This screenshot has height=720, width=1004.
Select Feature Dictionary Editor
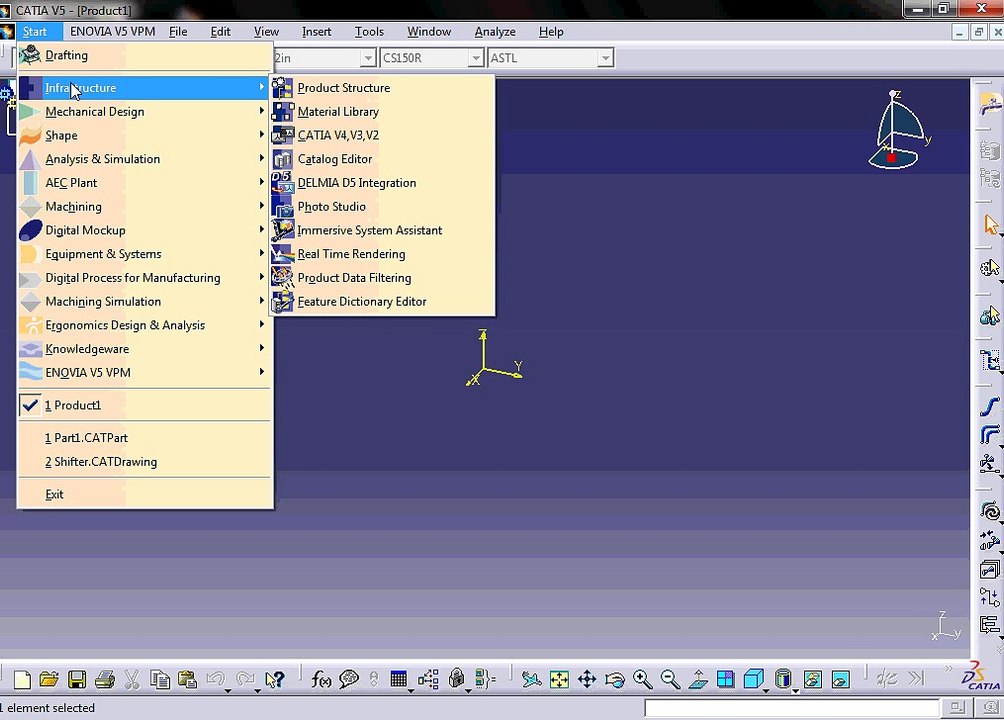tap(382, 301)
